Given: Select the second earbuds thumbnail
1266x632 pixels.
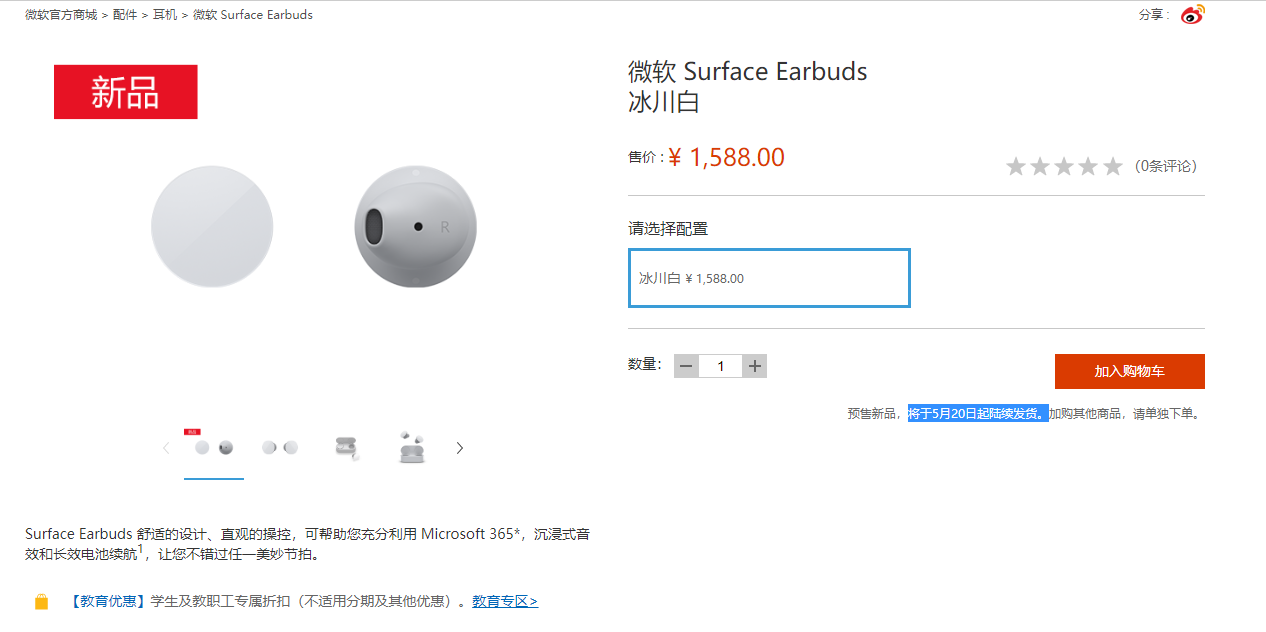Looking at the screenshot, I should 280,448.
